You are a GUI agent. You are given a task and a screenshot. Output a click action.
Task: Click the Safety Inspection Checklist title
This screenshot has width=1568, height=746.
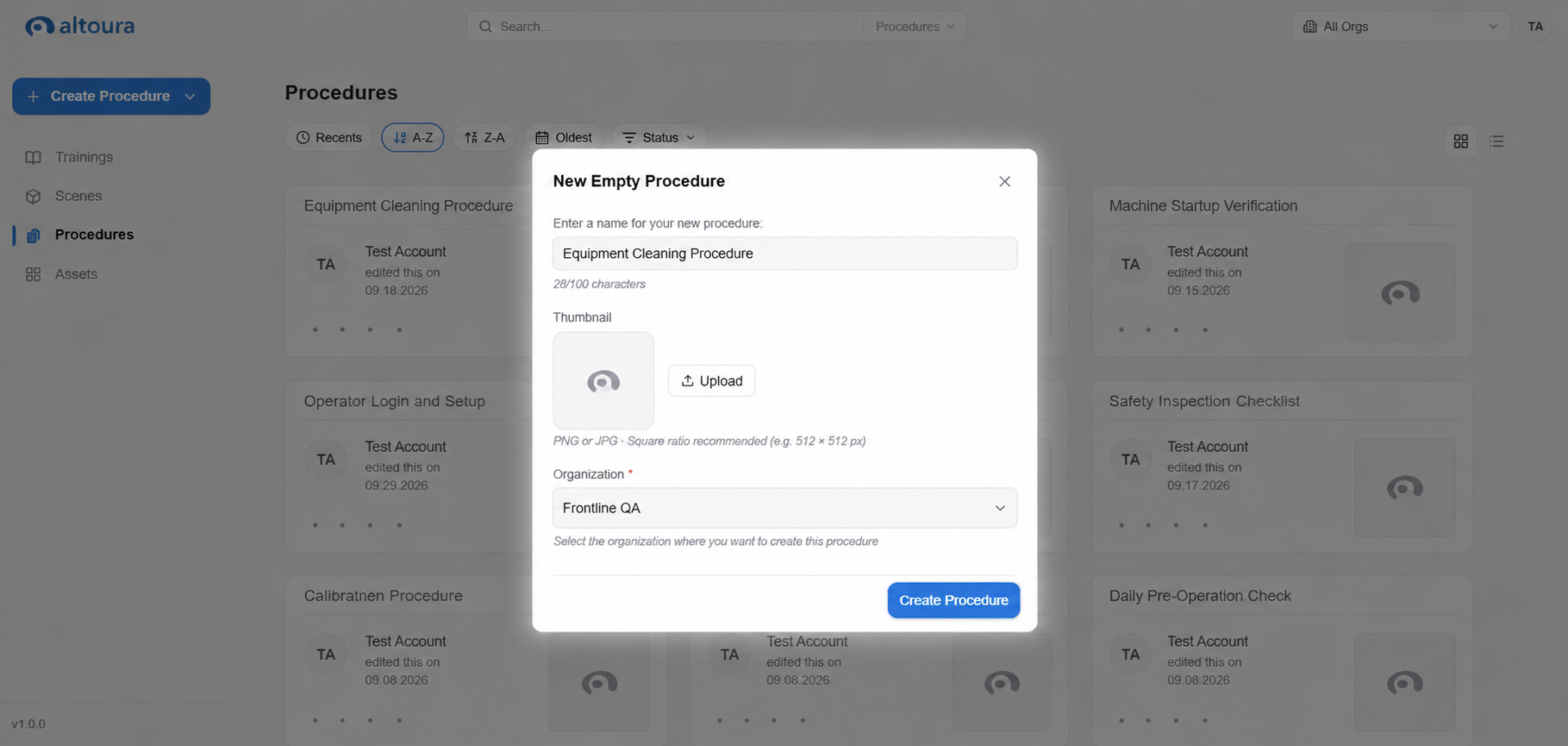[x=1204, y=401]
